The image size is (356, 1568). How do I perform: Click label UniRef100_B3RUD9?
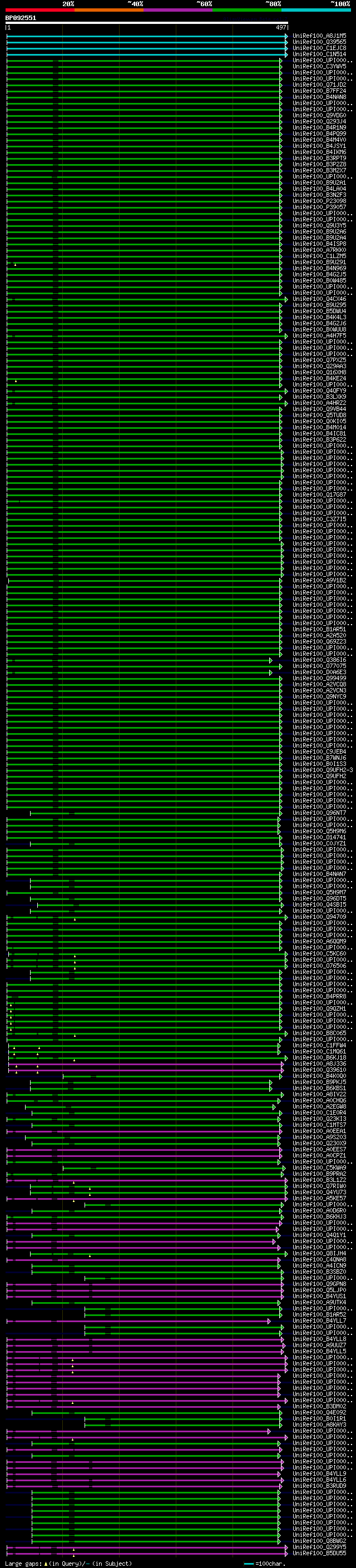coord(319,1486)
